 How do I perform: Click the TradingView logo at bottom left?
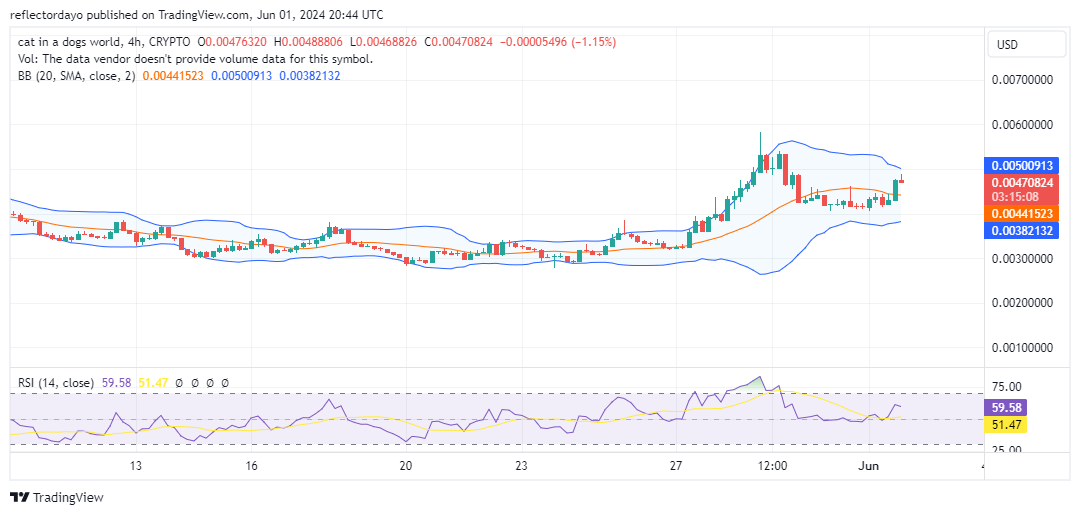[56, 497]
